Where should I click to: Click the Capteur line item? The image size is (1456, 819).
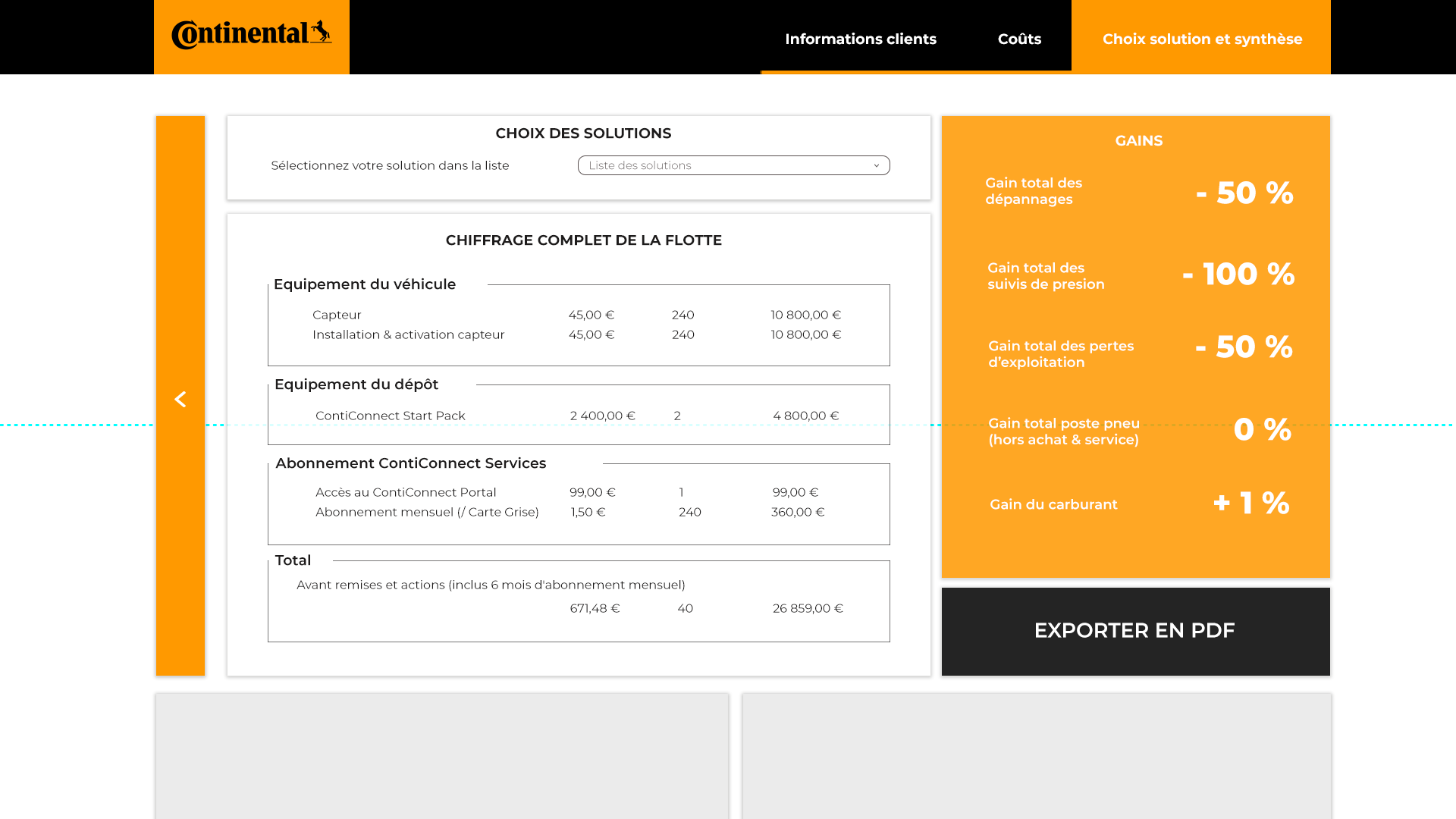click(x=337, y=315)
